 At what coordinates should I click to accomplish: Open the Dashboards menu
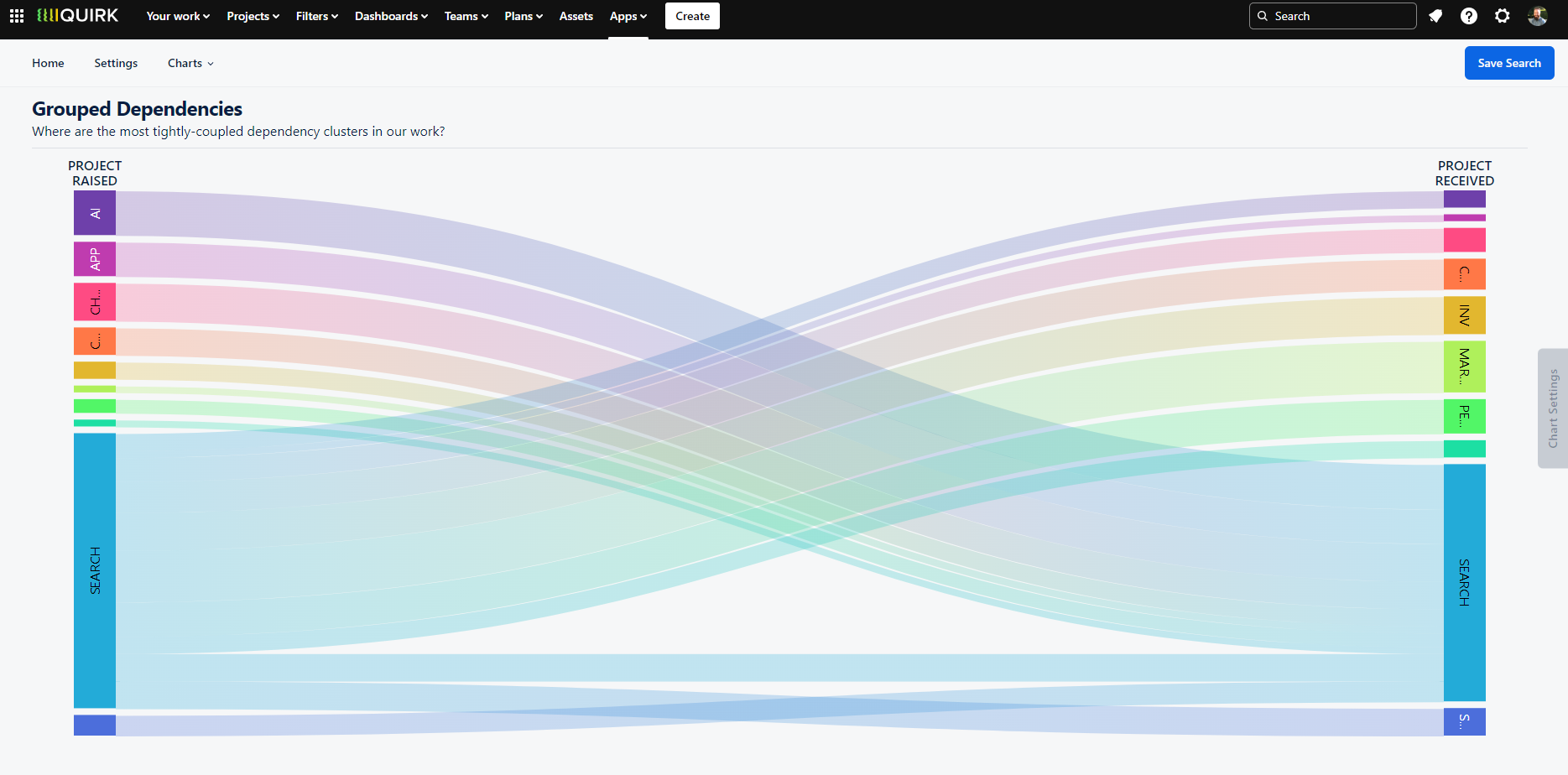(x=391, y=16)
